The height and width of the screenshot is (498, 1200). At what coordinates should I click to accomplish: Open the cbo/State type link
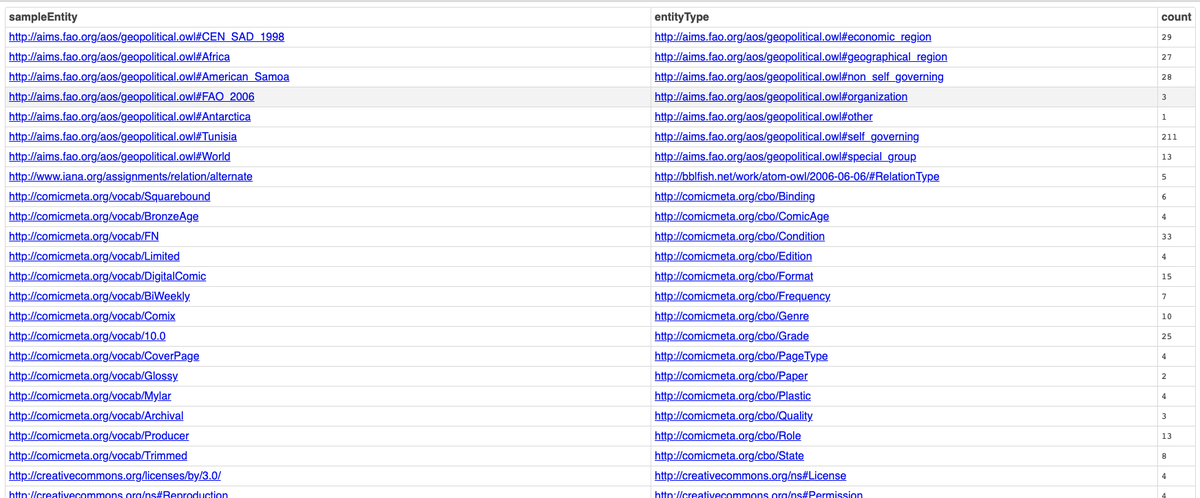pyautogui.click(x=729, y=457)
